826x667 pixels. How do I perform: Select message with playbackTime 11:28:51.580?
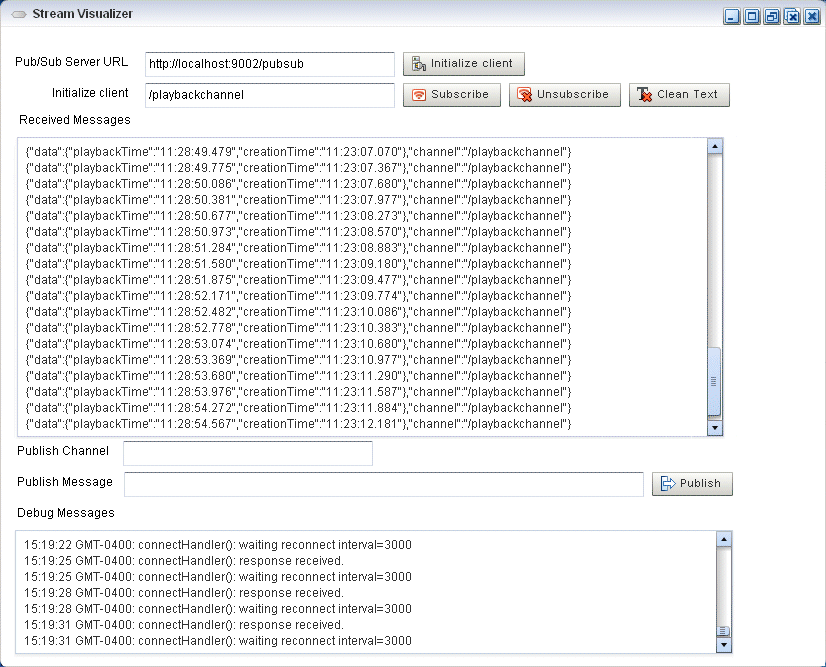click(x=298, y=264)
